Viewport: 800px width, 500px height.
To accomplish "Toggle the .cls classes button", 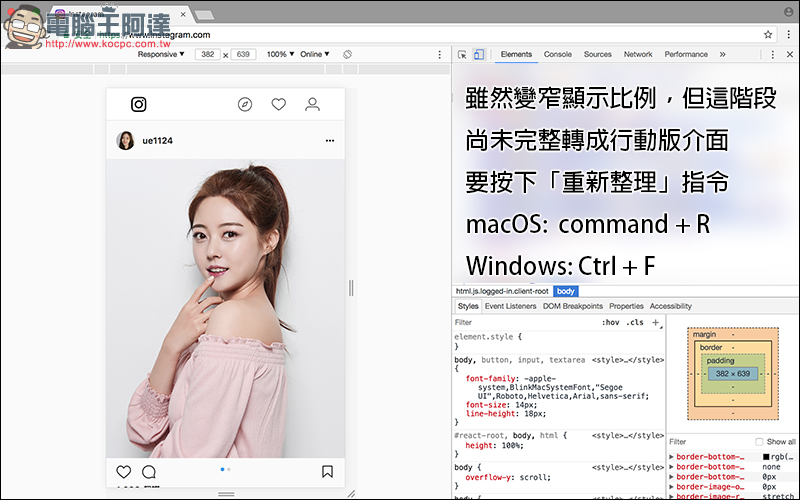I will coord(635,322).
